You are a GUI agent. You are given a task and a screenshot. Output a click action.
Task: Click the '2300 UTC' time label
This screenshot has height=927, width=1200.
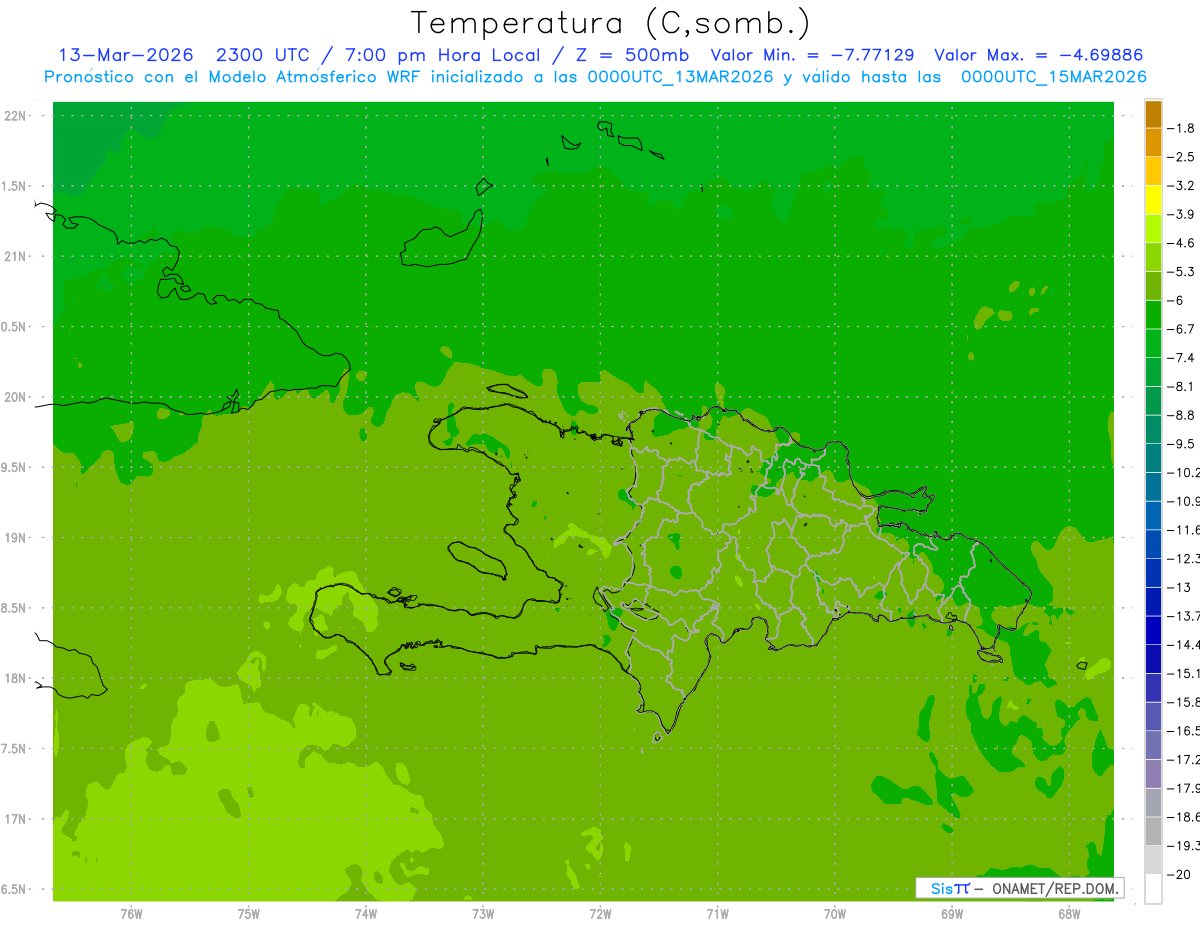tap(262, 55)
